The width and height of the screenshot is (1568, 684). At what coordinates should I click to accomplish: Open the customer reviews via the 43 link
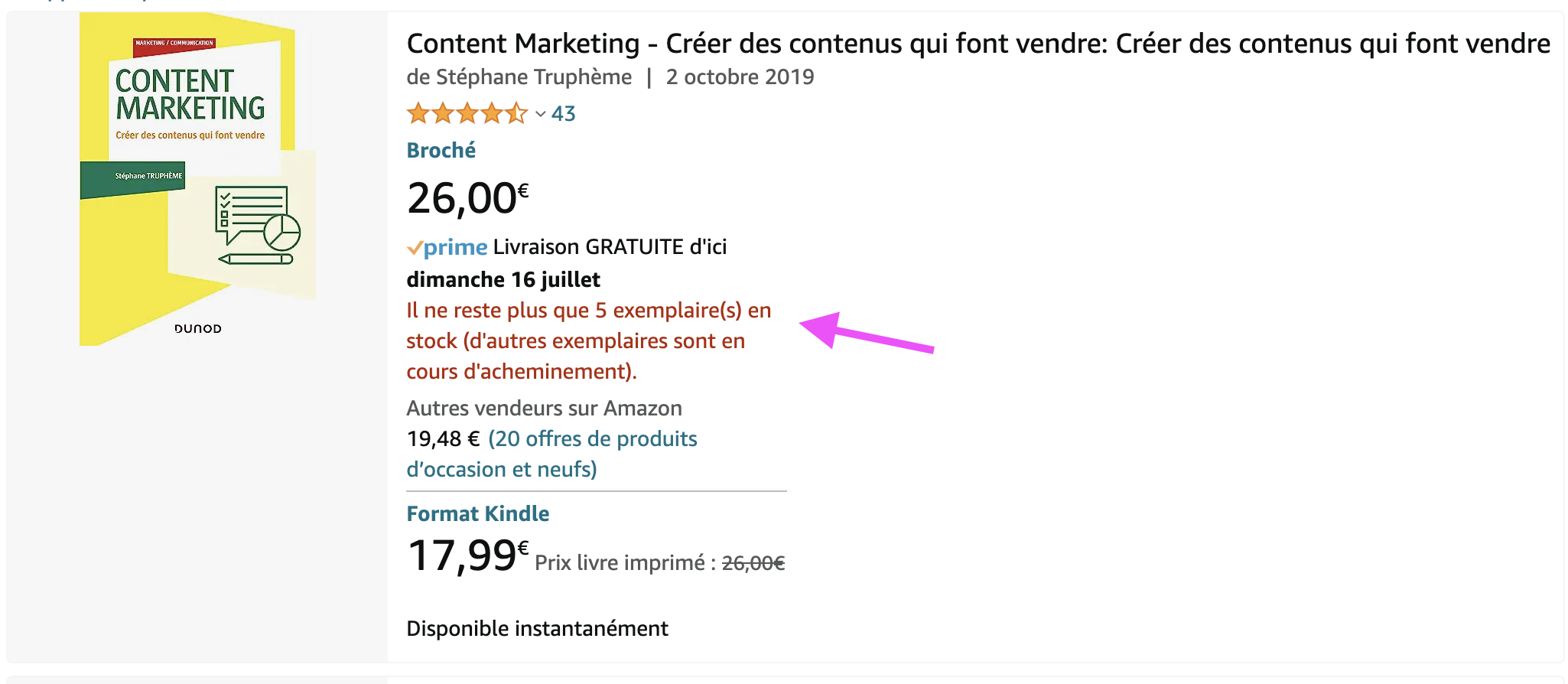pos(564,112)
